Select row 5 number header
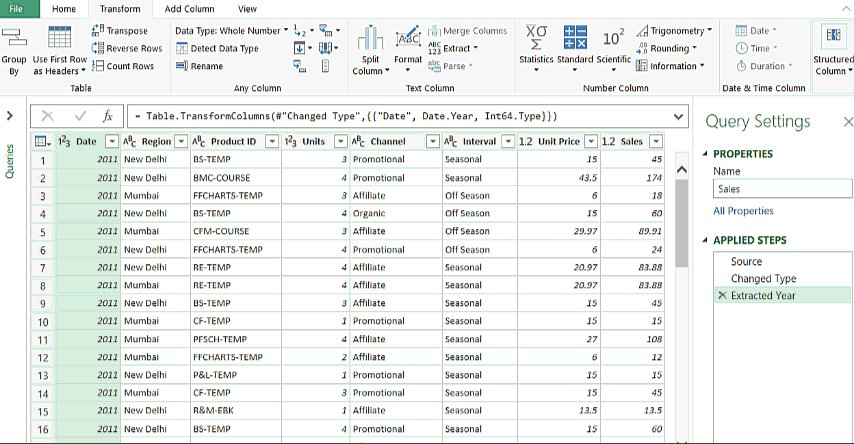This screenshot has height=444, width=854. 42,232
